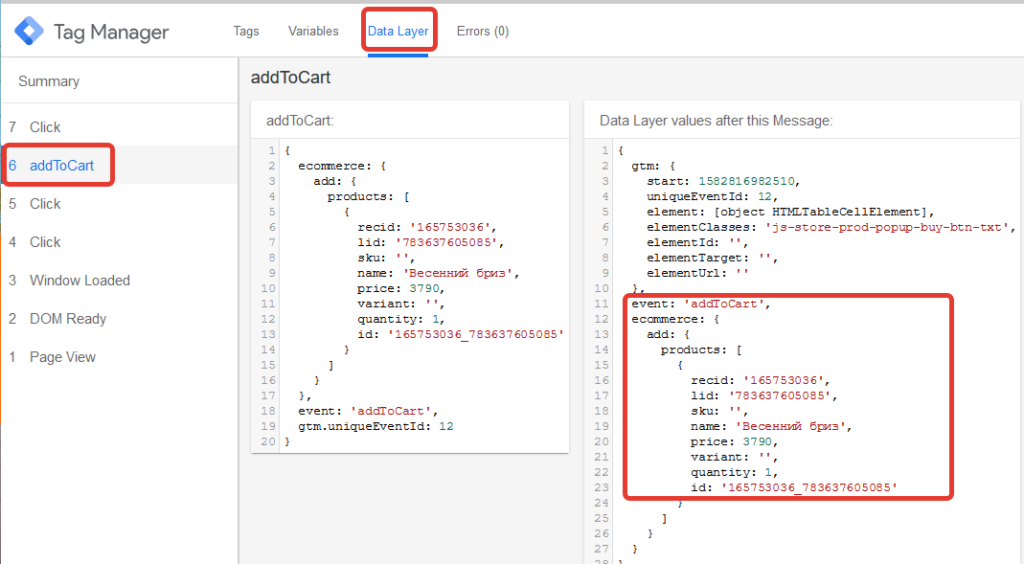Viewport: 1024px width, 564px height.
Task: Click element [object HTMLTableCellElement] line
Action: coord(790,212)
